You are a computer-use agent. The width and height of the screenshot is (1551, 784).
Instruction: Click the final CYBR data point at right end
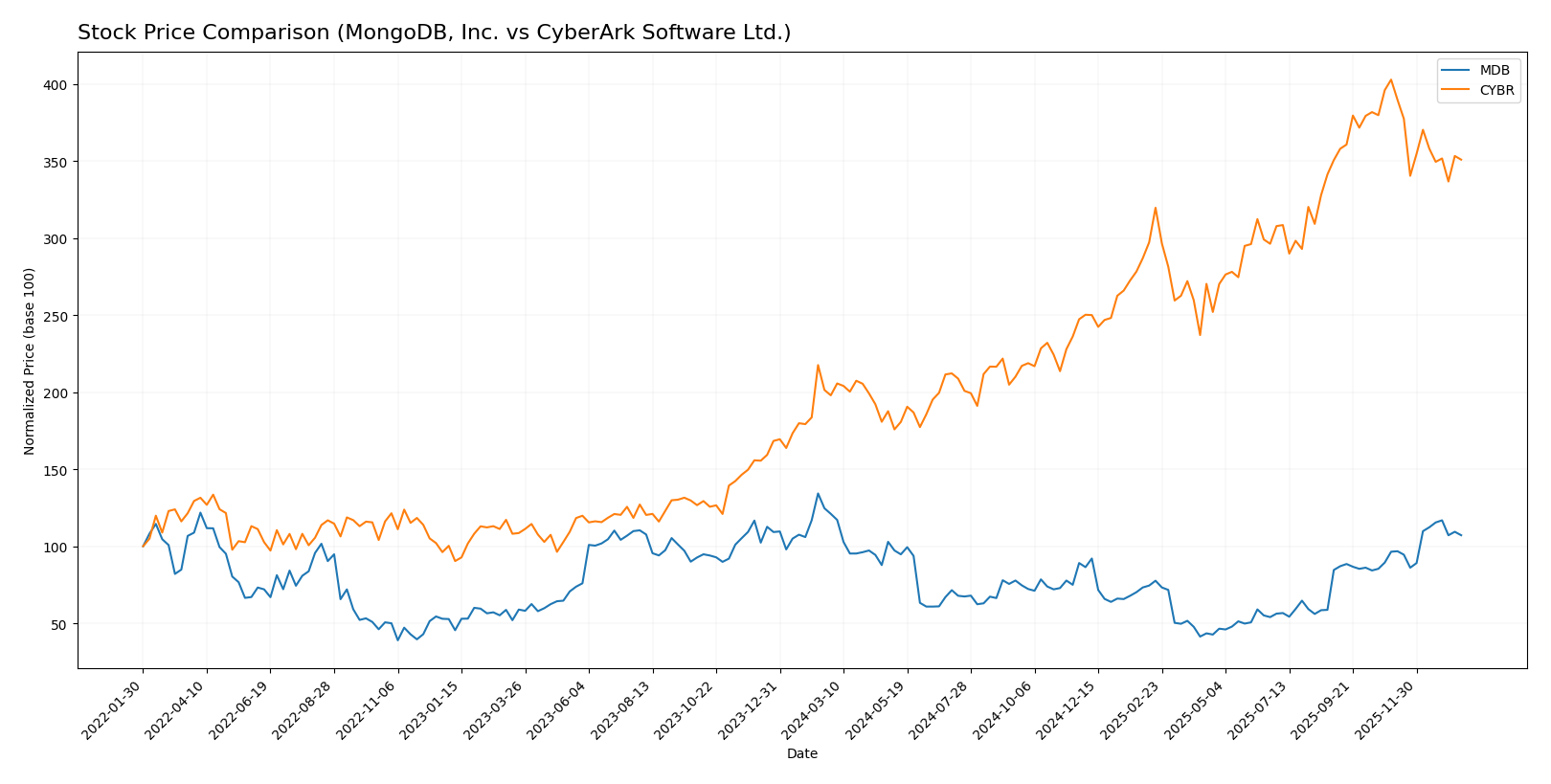(1461, 160)
